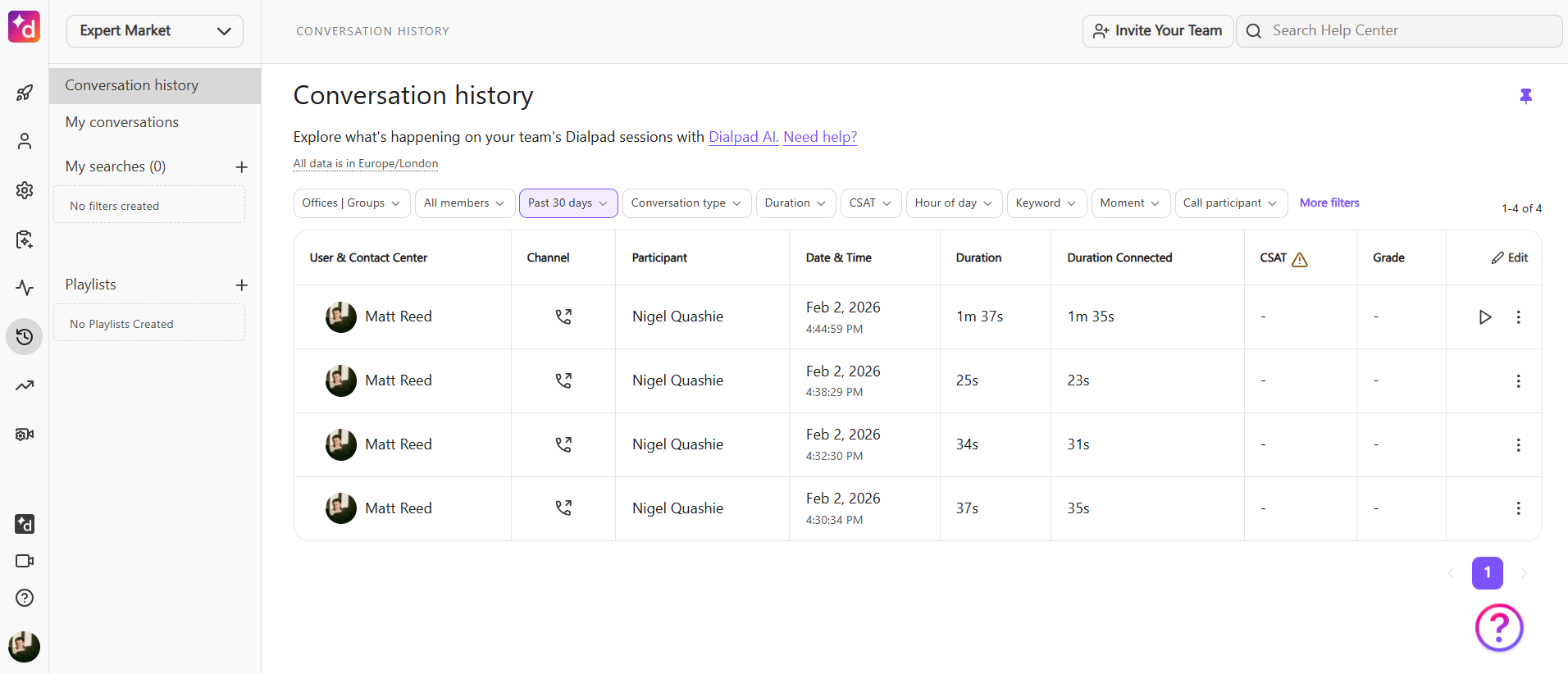Click page 1 pagination button

(x=1488, y=573)
